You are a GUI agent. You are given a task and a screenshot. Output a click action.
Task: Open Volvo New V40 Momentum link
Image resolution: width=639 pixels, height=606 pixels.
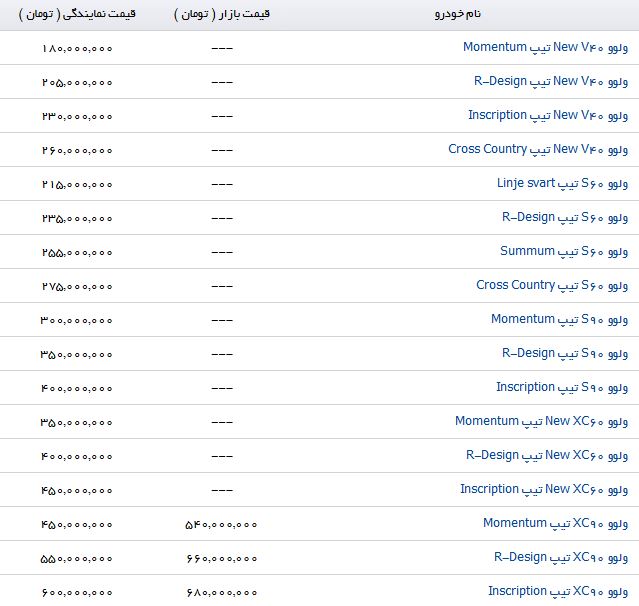point(545,48)
